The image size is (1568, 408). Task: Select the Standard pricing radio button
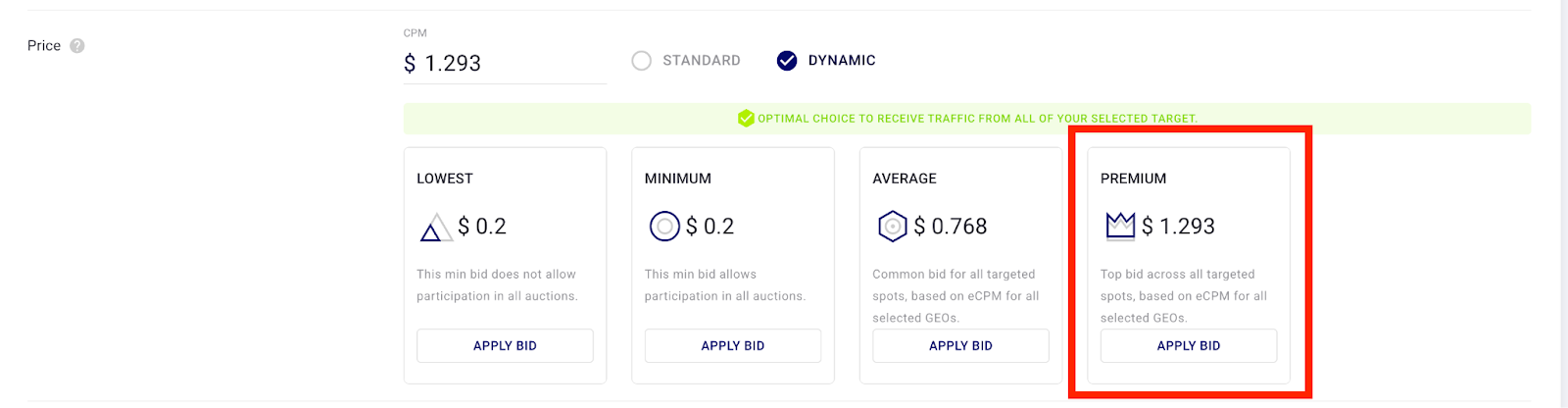(642, 61)
